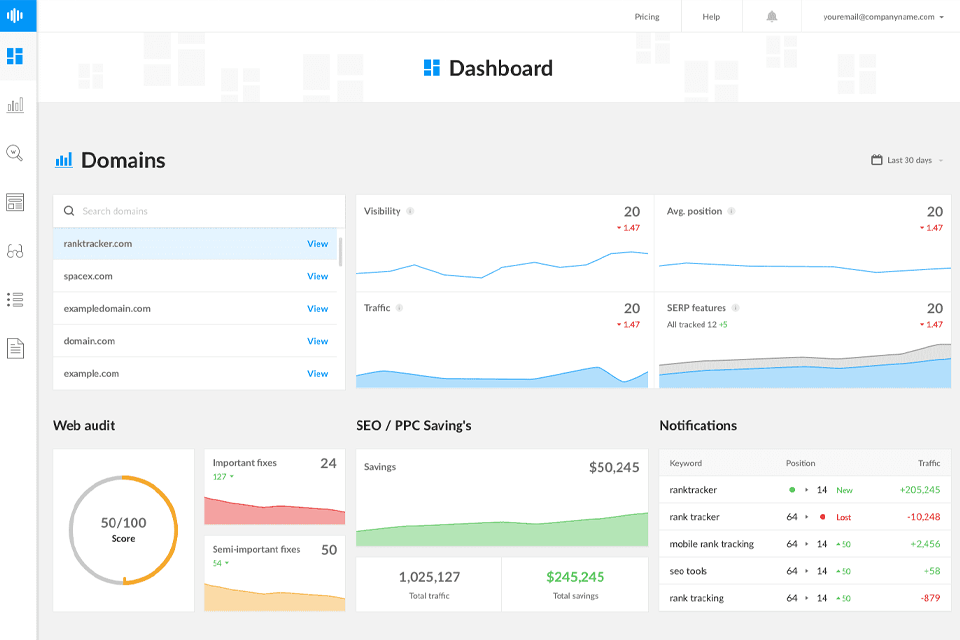The image size is (960, 640).
Task: Select the keyword list sidebar icon
Action: 15,299
